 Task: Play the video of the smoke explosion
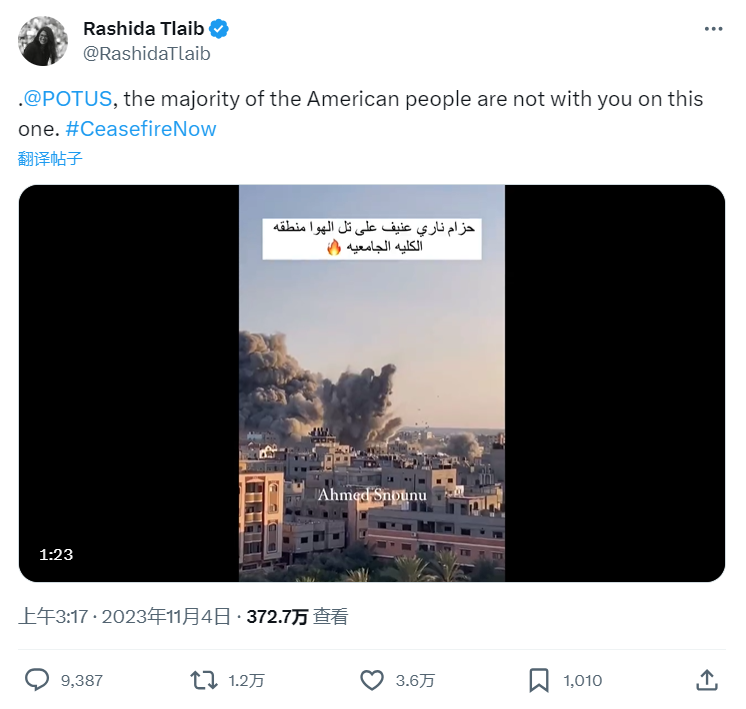(372, 383)
